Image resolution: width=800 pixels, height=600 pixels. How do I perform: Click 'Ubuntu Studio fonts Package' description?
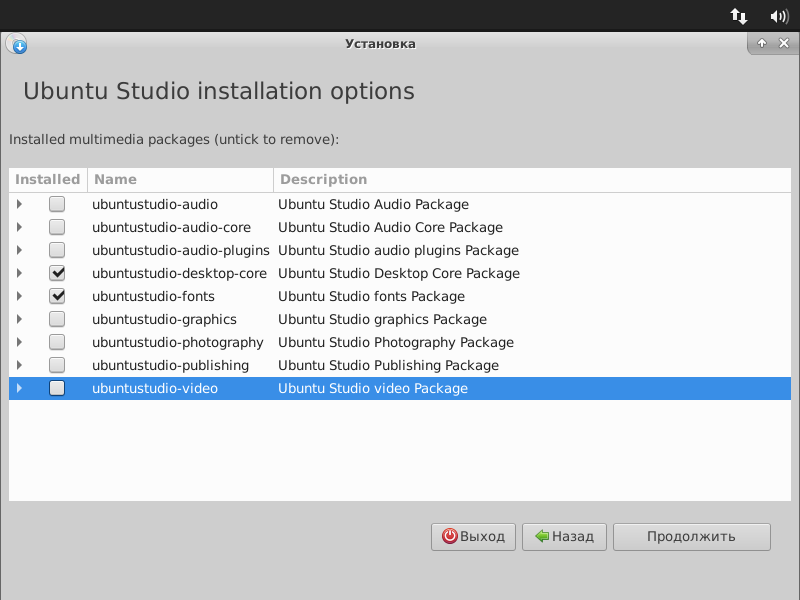pyautogui.click(x=371, y=296)
